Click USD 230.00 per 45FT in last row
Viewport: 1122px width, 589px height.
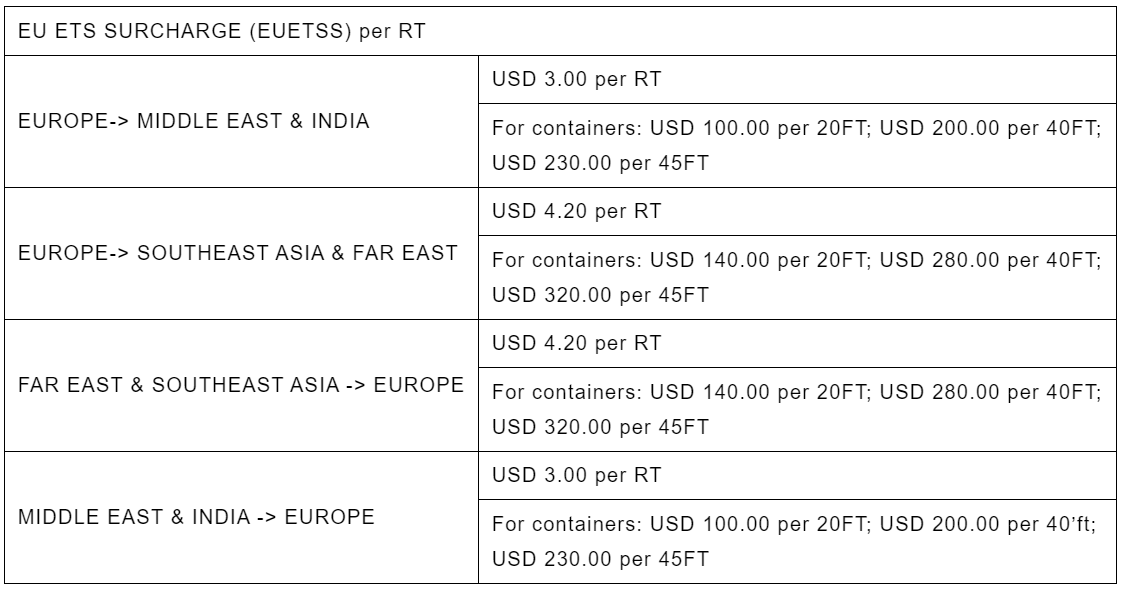600,559
